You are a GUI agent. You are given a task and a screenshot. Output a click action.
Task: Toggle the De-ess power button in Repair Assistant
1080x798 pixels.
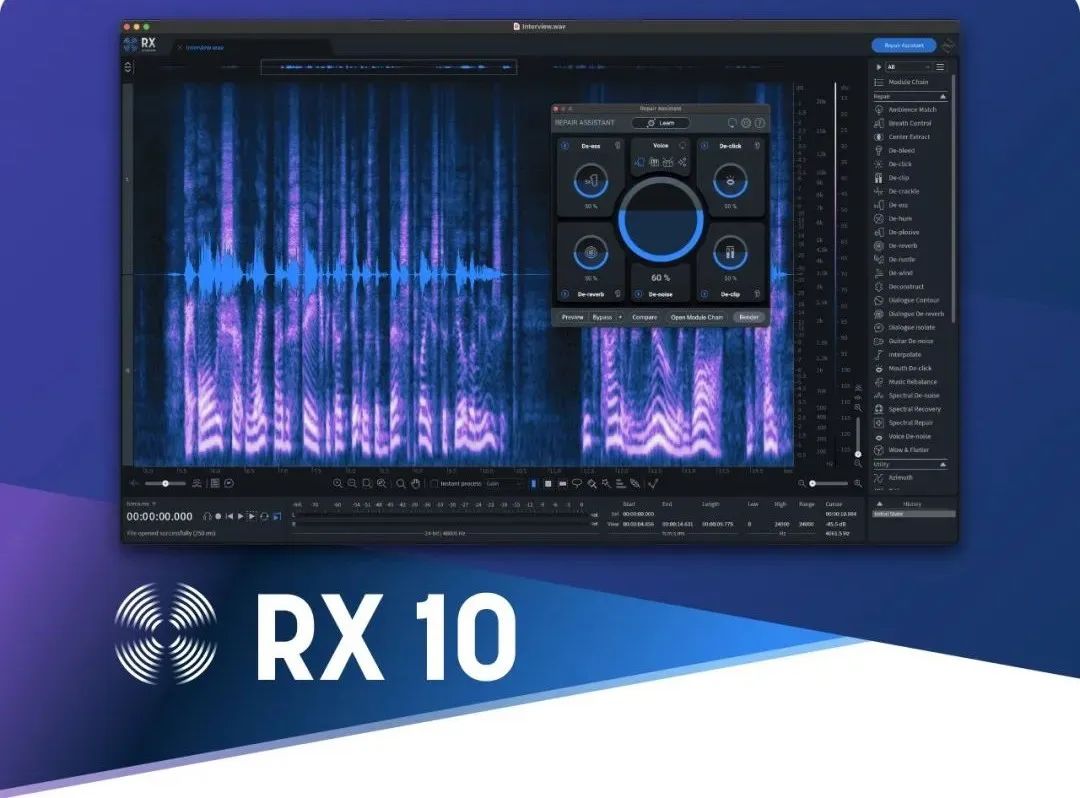[565, 146]
